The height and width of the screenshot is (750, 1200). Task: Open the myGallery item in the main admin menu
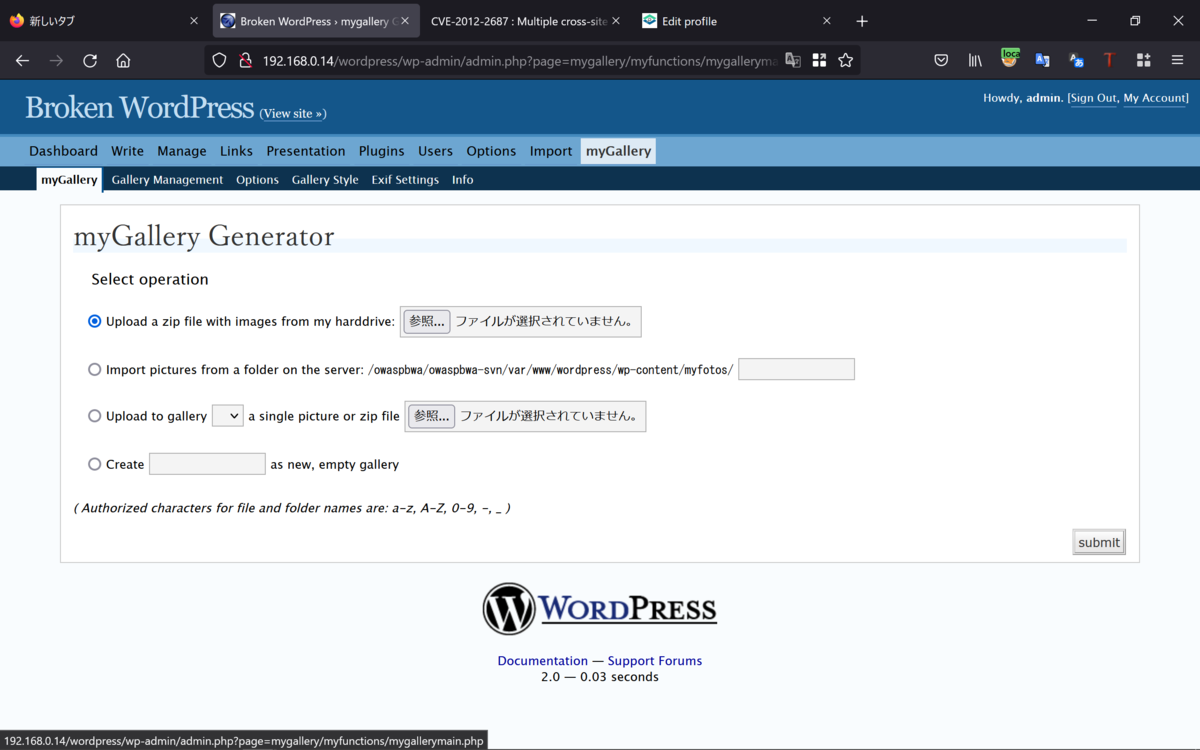pyautogui.click(x=618, y=151)
